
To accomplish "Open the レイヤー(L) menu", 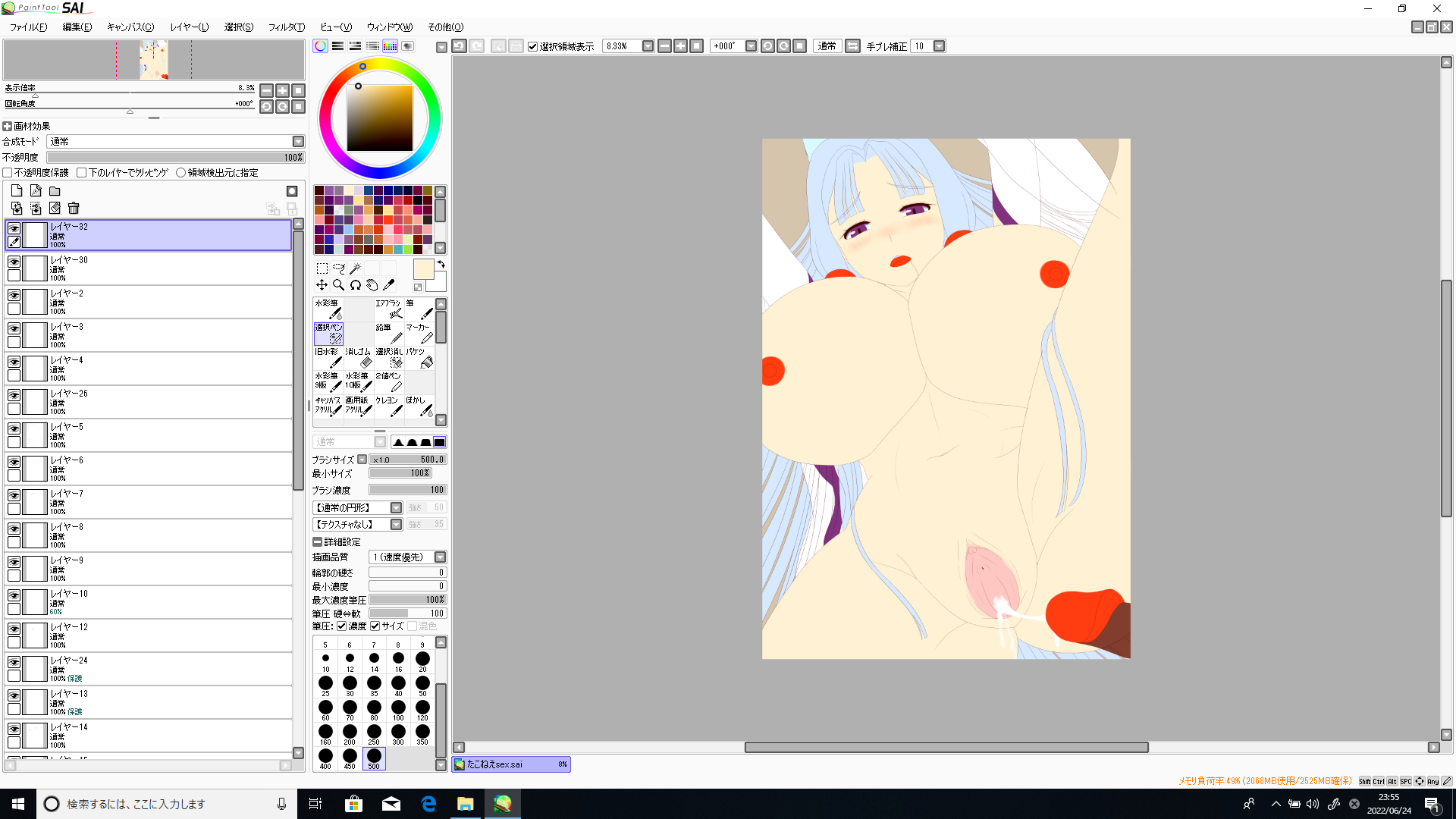I will [189, 27].
